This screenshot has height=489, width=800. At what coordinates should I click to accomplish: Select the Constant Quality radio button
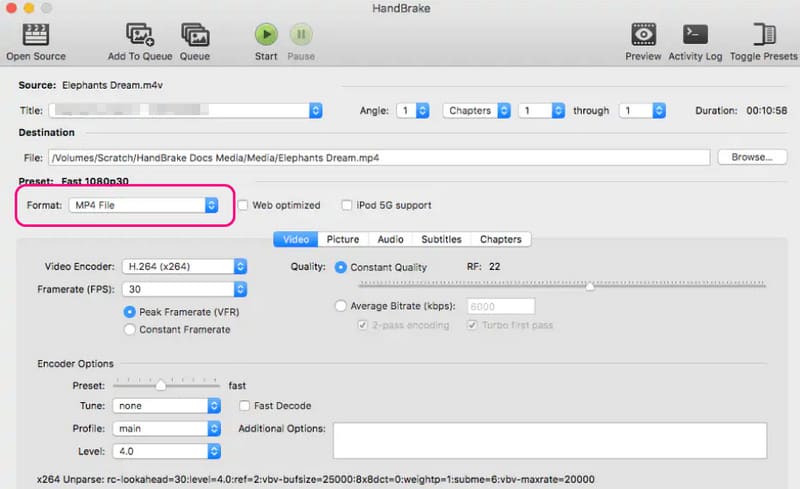pos(340,267)
